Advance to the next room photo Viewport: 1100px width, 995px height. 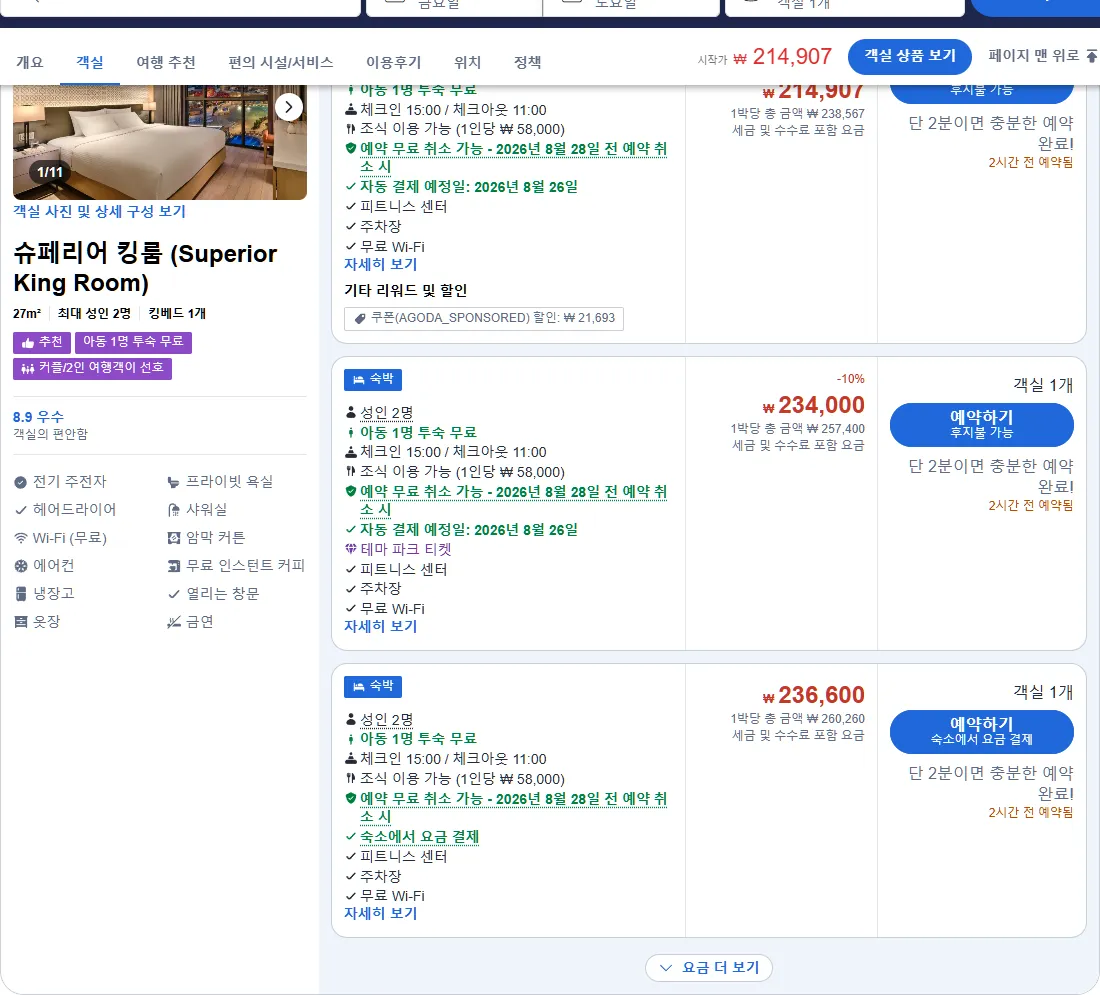click(x=288, y=107)
